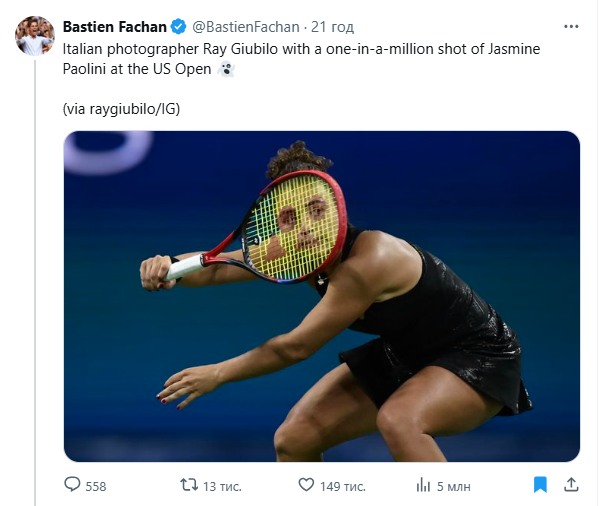Open the @BastienFachan handle link
Image resolution: width=610 pixels, height=506 pixels.
pos(244,27)
